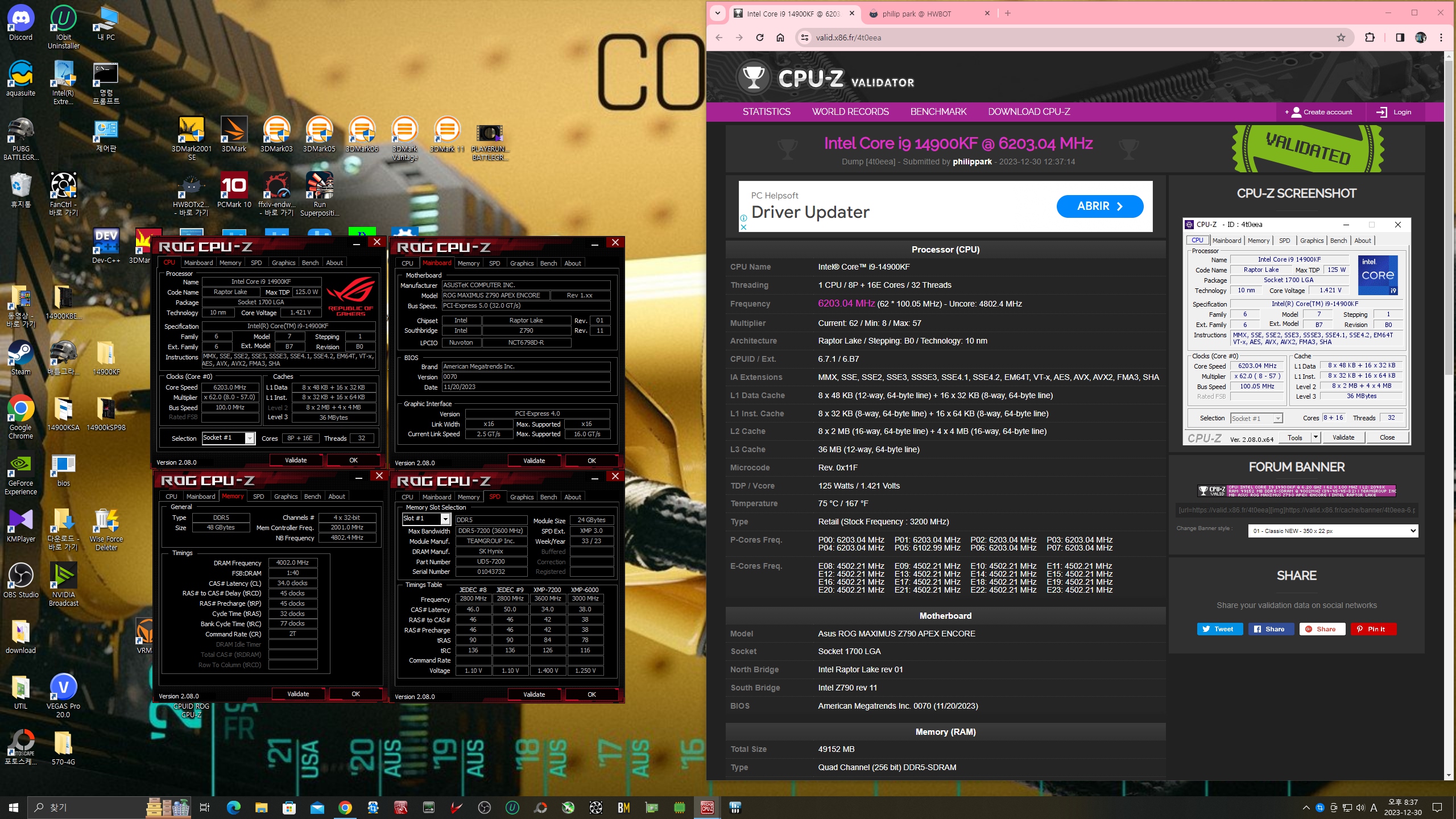Click the Pin it share button
The image size is (1456, 819).
coord(1374,629)
